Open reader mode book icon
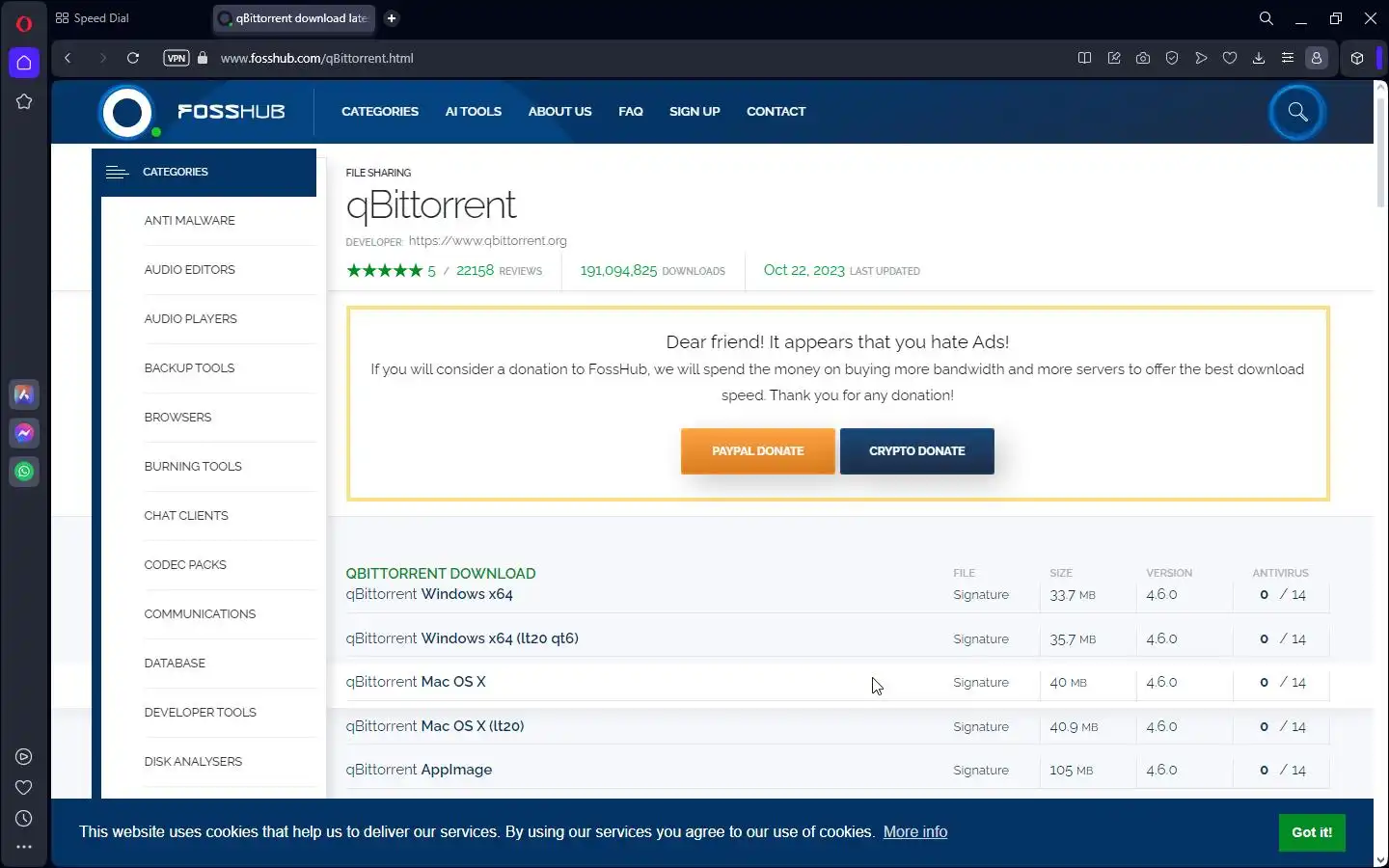Image resolution: width=1389 pixels, height=868 pixels. click(1084, 58)
